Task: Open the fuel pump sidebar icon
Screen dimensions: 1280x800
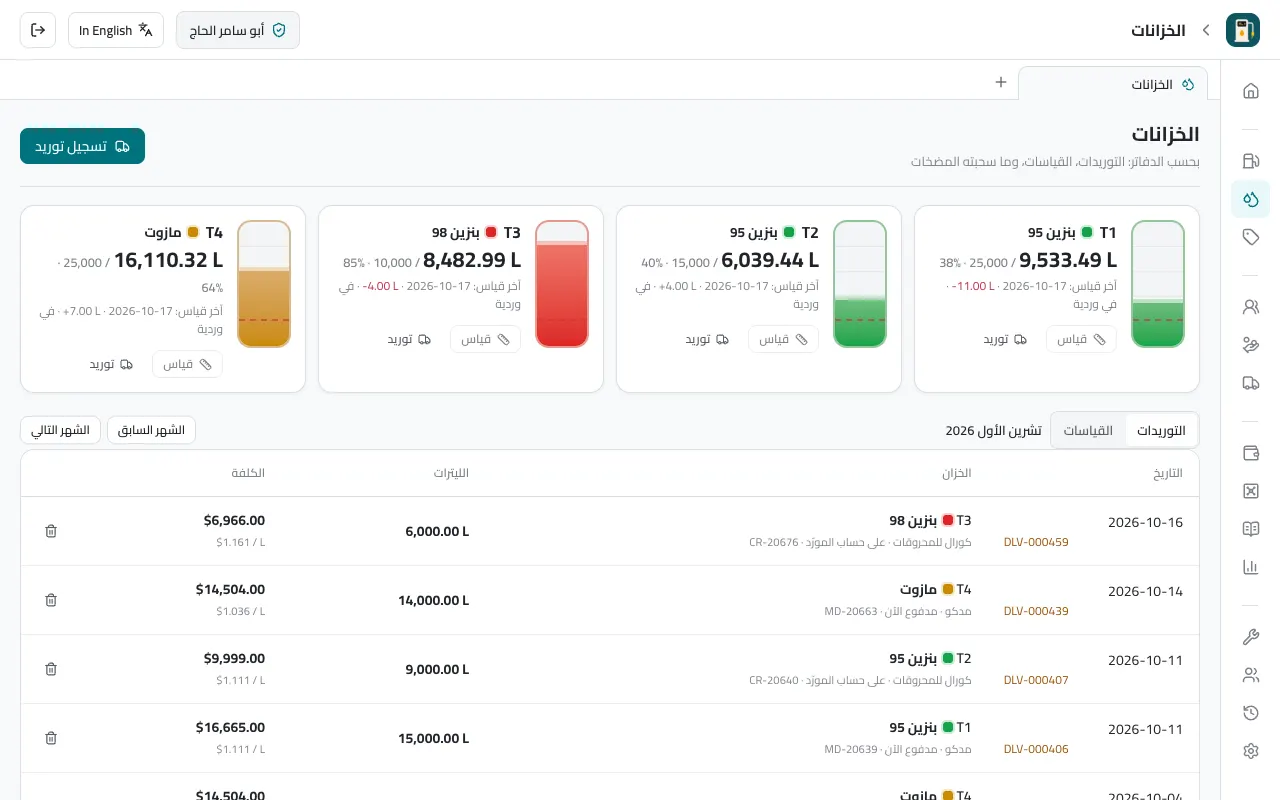Action: pos(1250,161)
